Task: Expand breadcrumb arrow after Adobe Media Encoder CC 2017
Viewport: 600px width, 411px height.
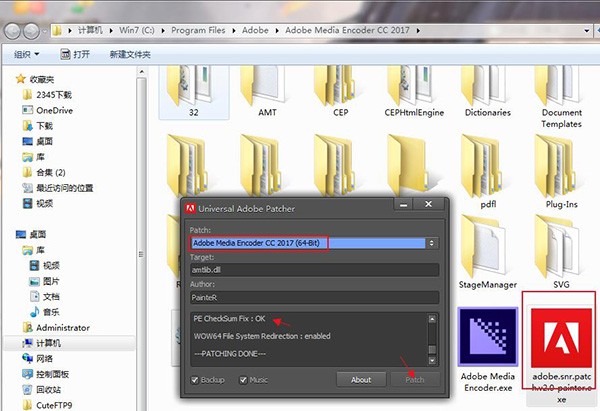Action: pos(418,30)
